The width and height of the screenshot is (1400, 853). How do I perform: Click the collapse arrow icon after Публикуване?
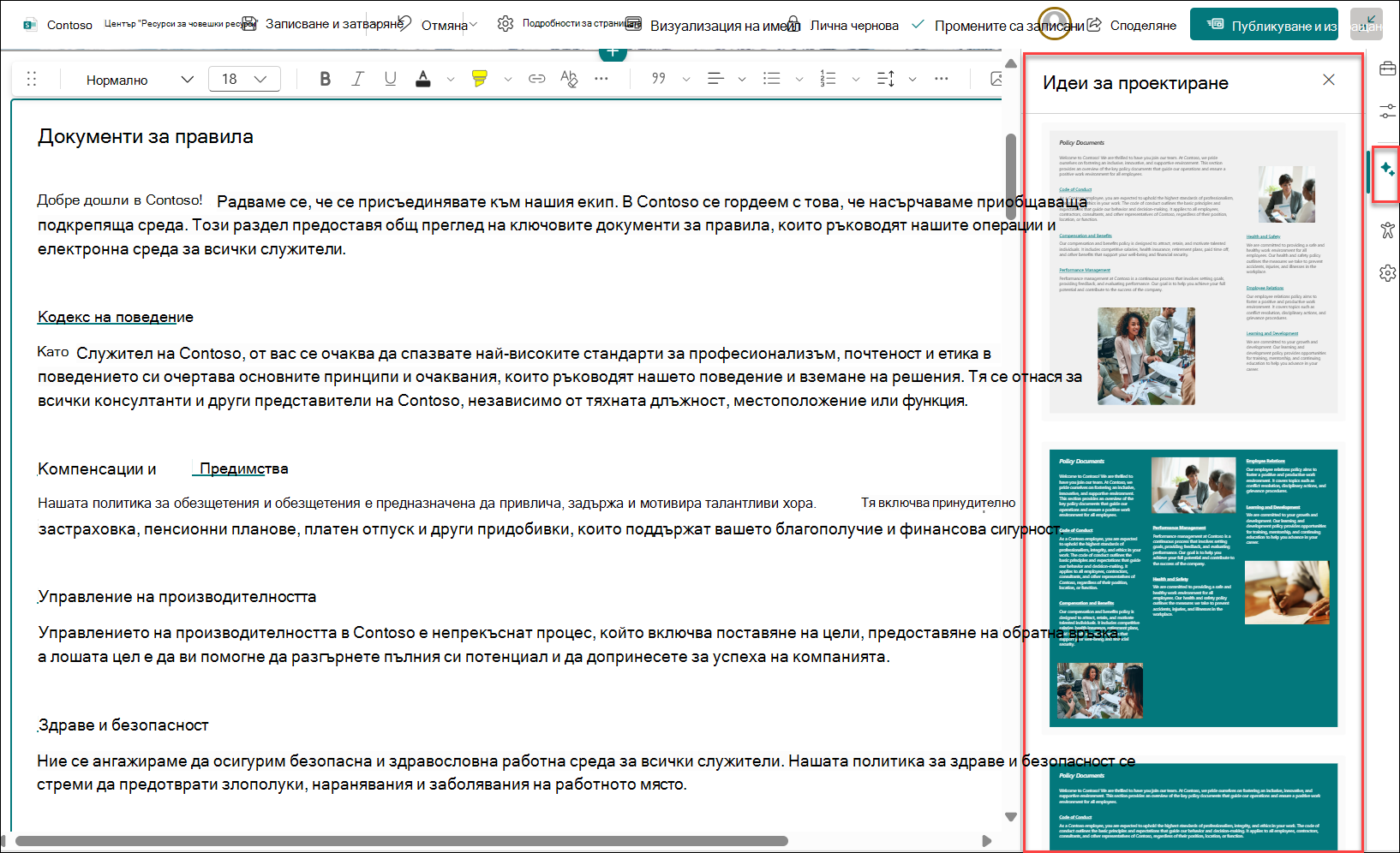(1367, 24)
